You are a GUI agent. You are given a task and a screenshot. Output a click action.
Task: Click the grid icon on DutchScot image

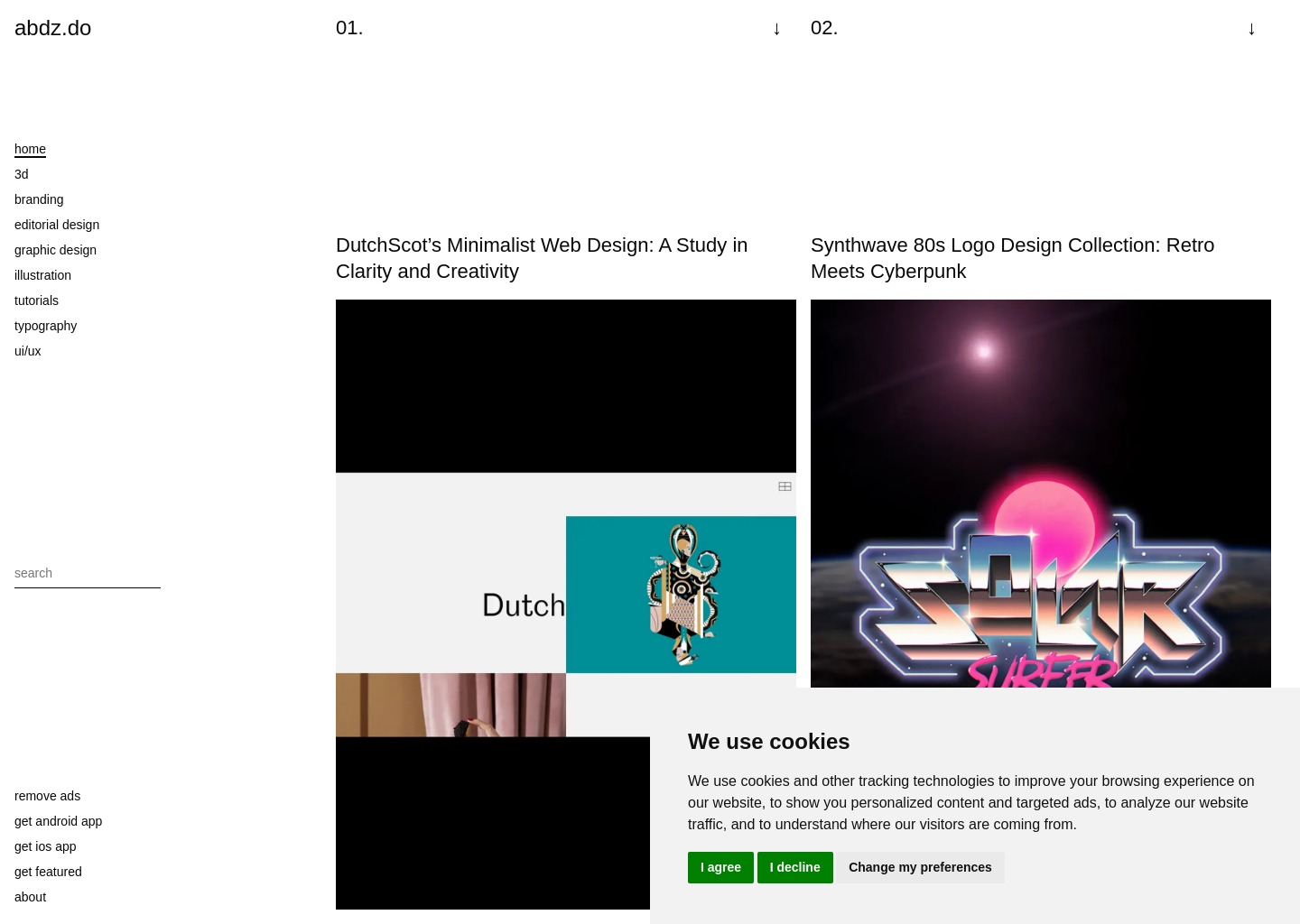pyautogui.click(x=785, y=486)
